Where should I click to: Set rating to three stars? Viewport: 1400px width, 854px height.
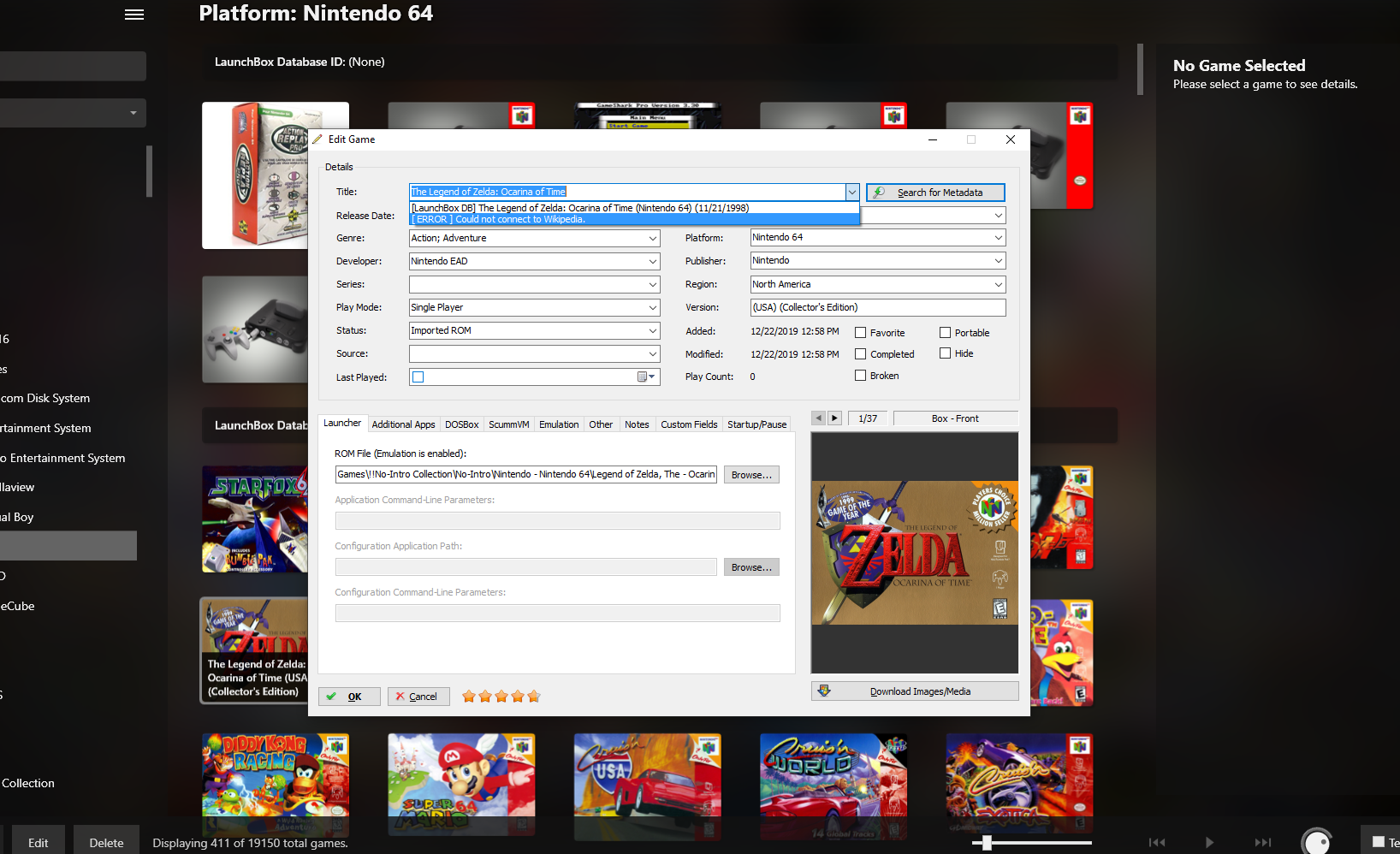501,697
